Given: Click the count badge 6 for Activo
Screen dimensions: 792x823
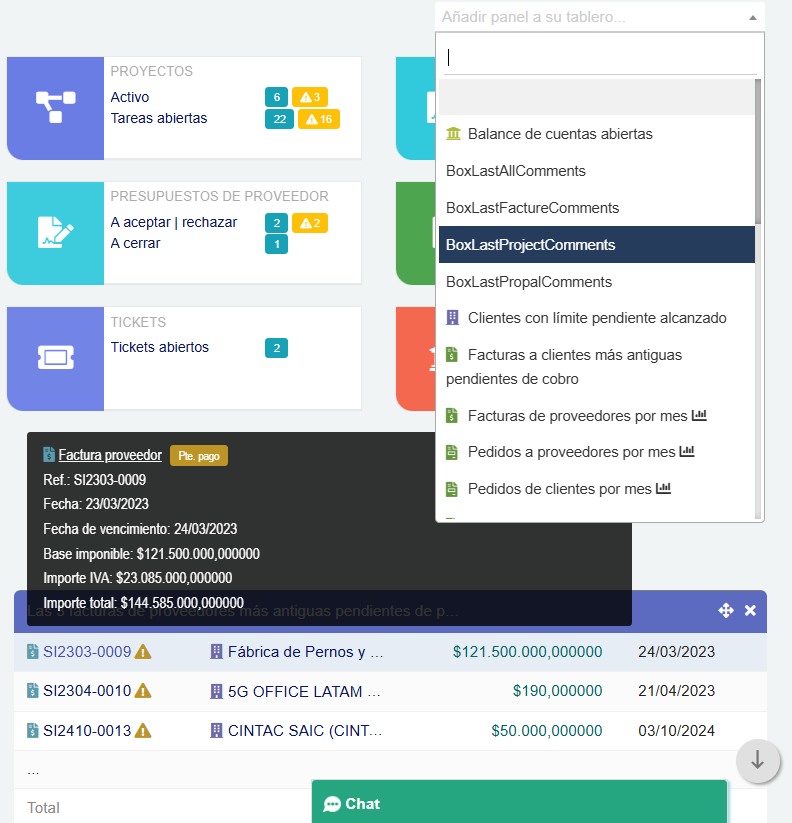Looking at the screenshot, I should pos(277,97).
